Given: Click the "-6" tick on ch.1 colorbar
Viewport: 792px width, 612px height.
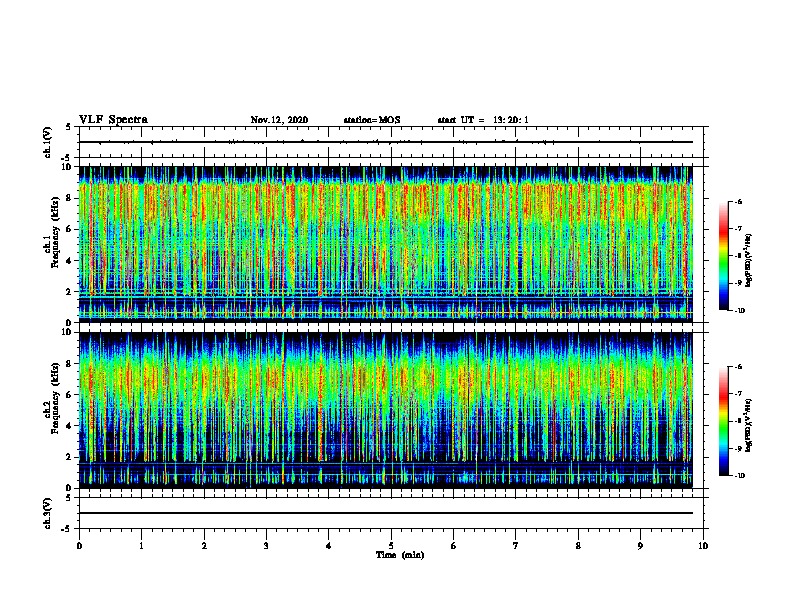Looking at the screenshot, I should click(738, 202).
